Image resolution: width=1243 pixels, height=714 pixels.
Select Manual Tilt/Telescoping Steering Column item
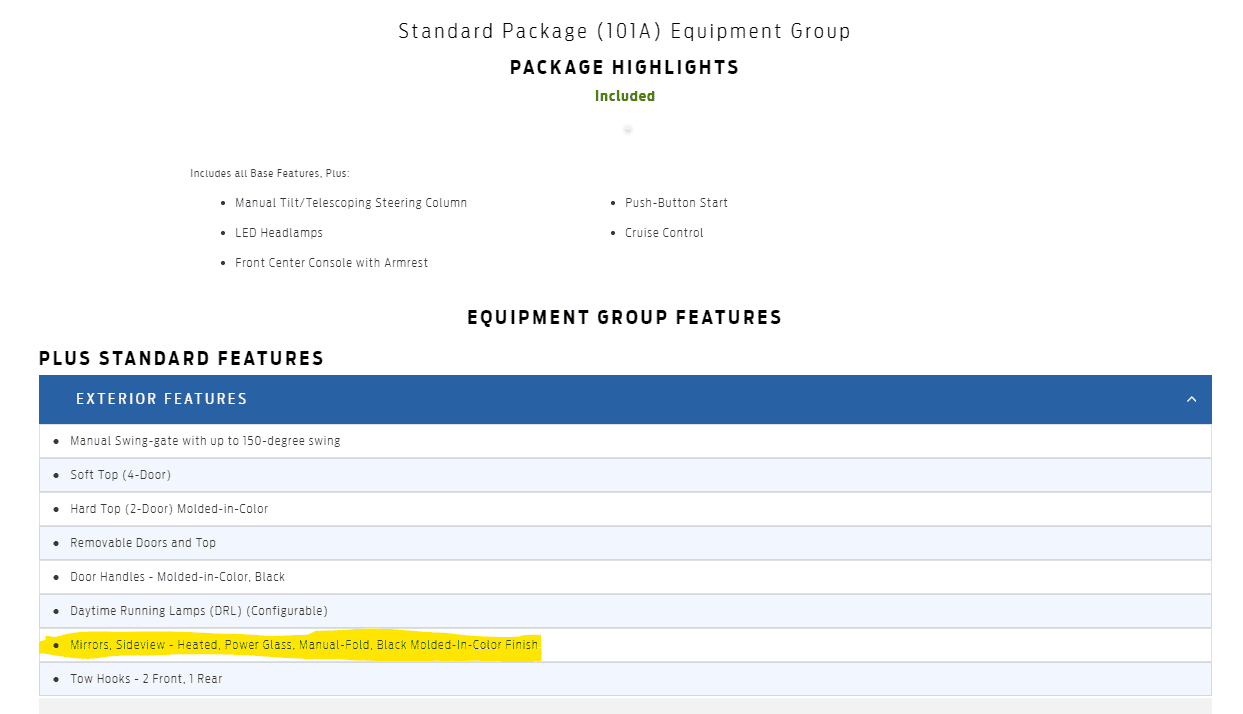pyautogui.click(x=351, y=203)
